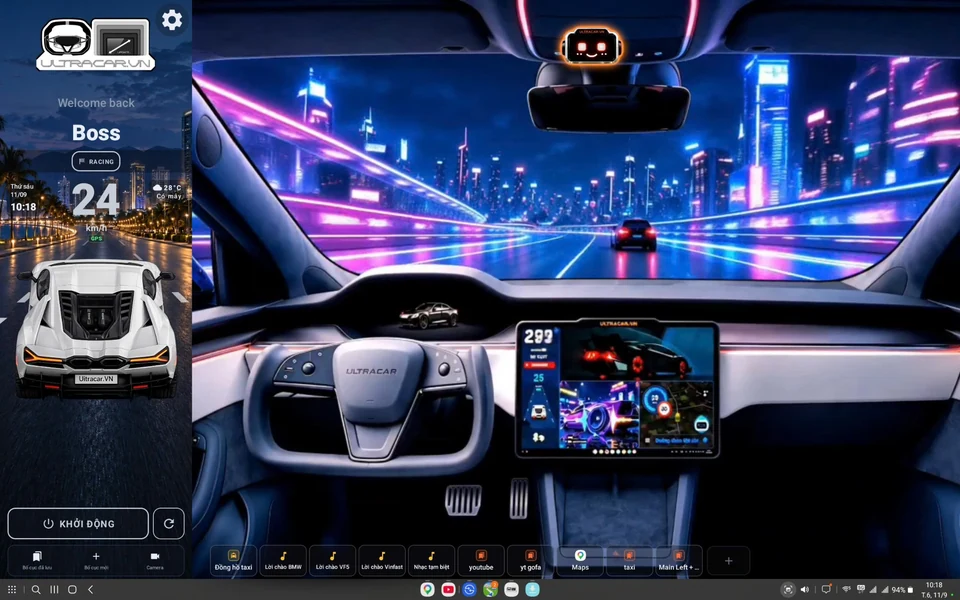
Task: Open the app drawer grid icon
Action: tap(12, 590)
